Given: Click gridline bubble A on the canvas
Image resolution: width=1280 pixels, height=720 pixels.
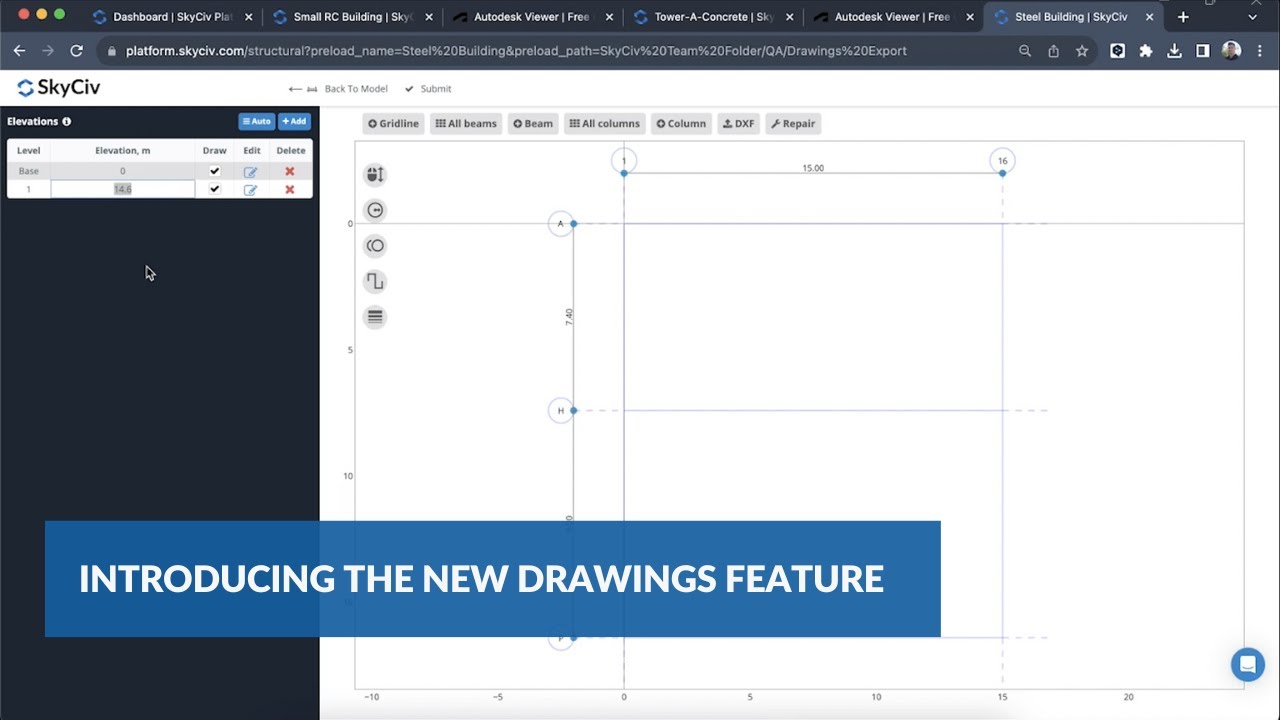Looking at the screenshot, I should [x=561, y=224].
